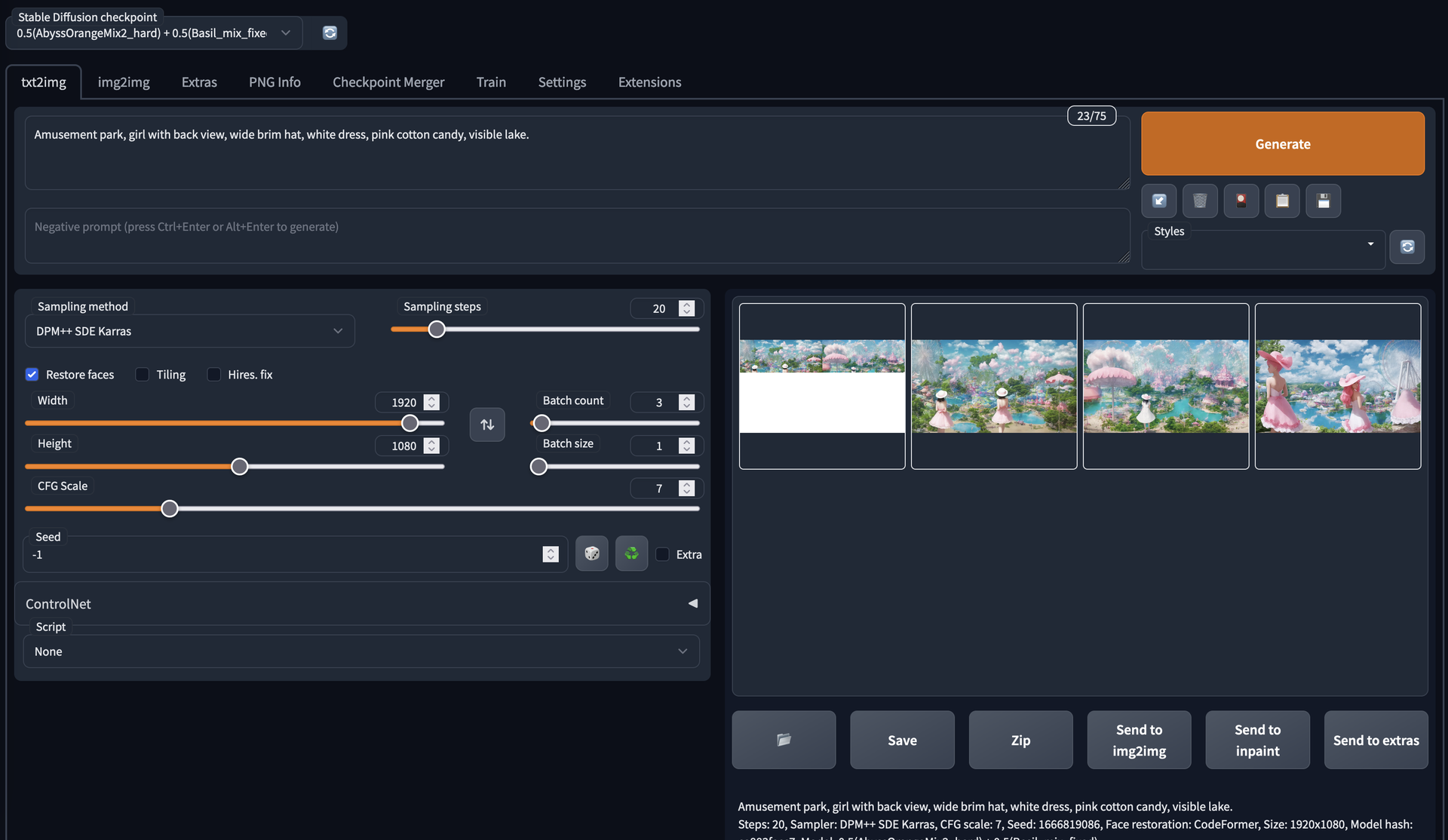Image resolution: width=1448 pixels, height=840 pixels.
Task: Click the green recycle reuse seed icon
Action: [632, 553]
